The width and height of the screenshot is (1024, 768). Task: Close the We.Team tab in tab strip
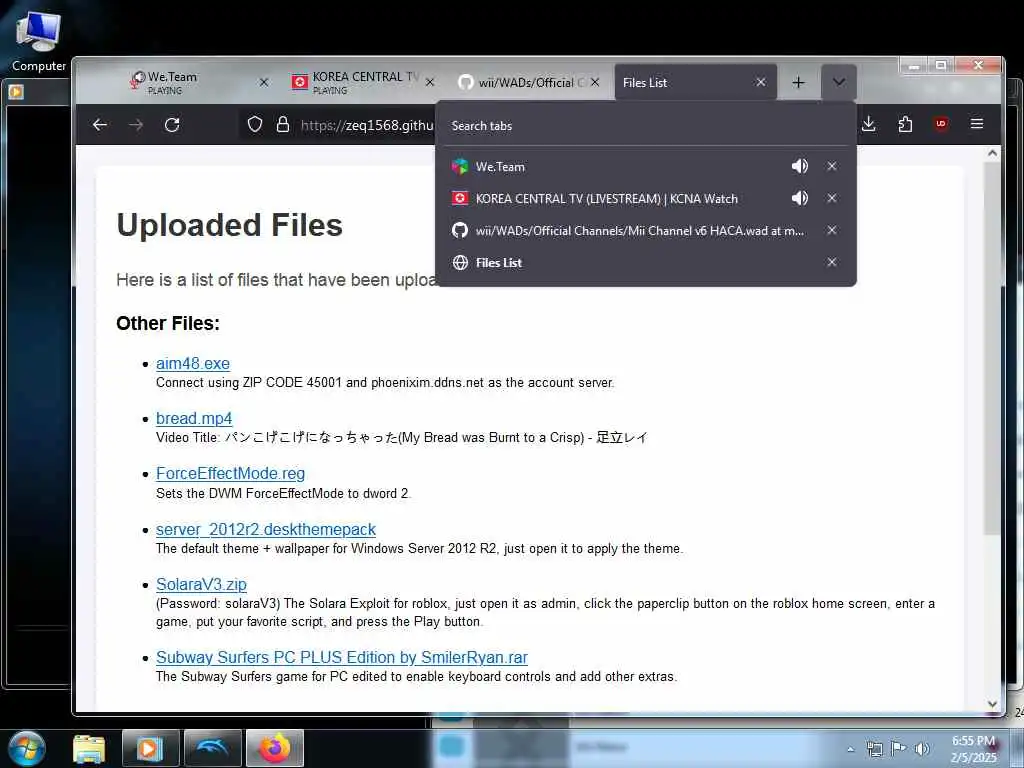(x=264, y=82)
